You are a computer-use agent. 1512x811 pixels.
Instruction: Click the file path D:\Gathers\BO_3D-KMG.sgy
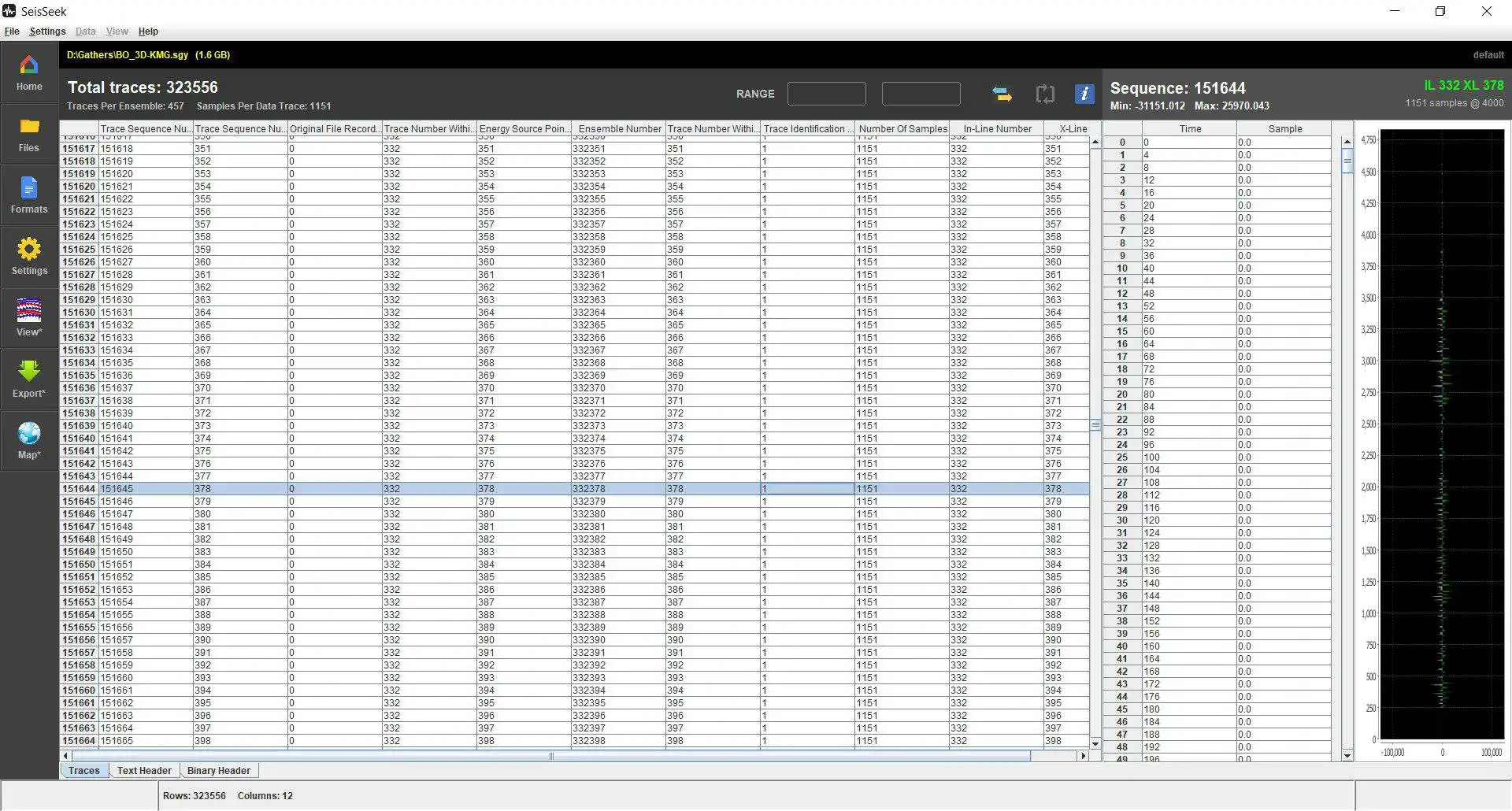pyautogui.click(x=128, y=55)
